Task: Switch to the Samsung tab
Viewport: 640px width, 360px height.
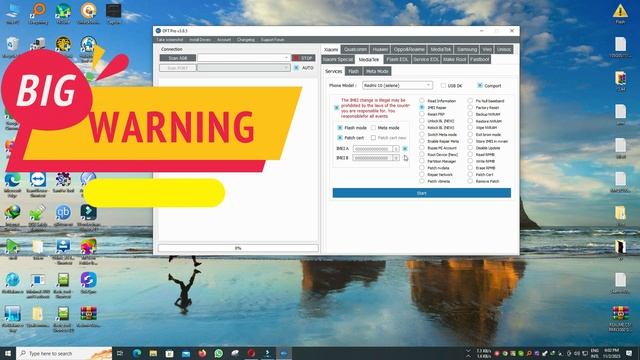Action: tap(467, 49)
